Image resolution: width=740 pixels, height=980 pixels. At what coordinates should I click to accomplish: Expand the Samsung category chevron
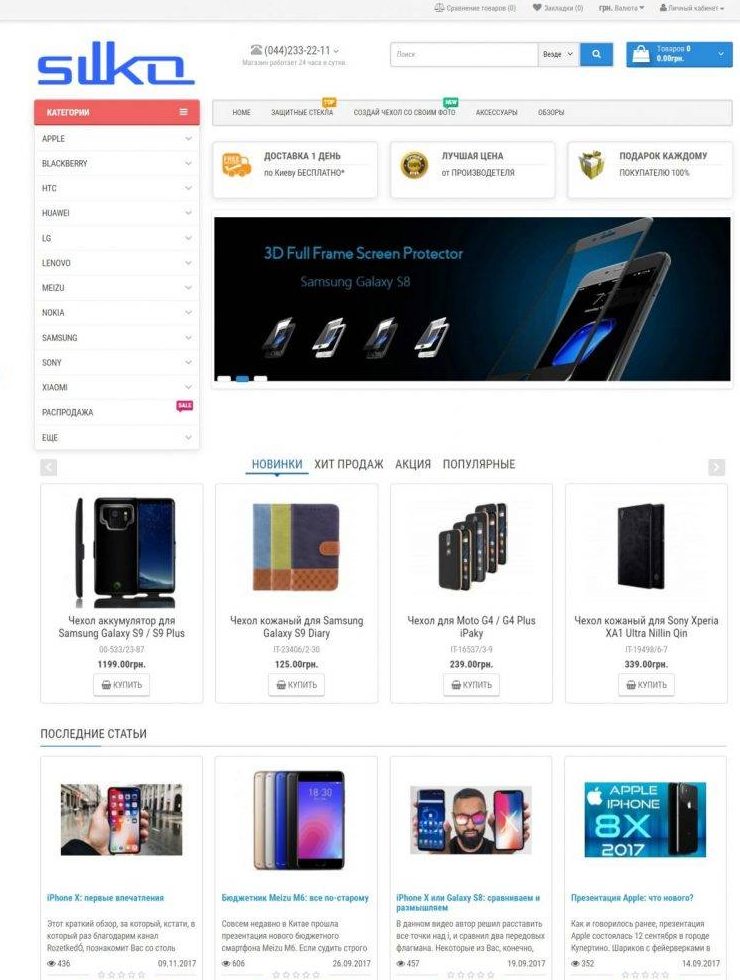(188, 338)
